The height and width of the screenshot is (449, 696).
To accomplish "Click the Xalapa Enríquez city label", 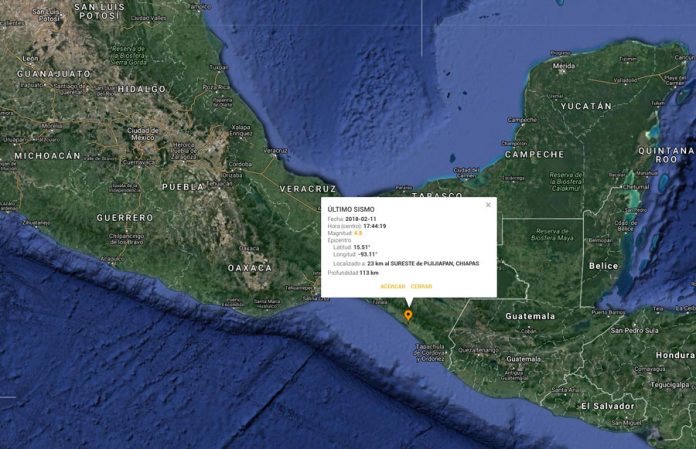I will click(241, 130).
